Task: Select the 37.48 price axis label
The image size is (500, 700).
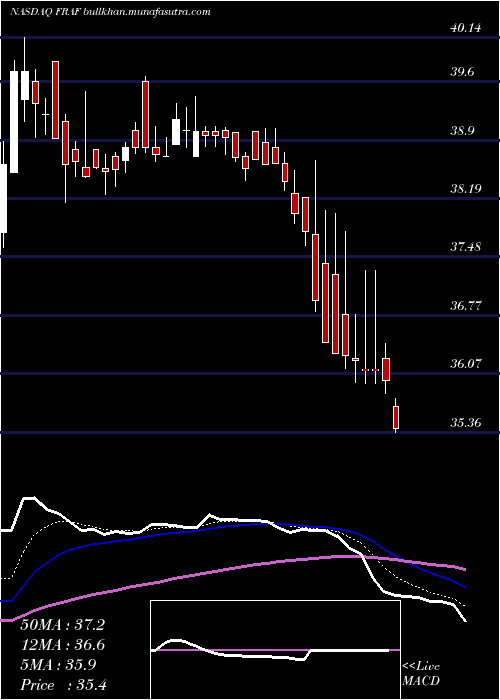Action: [x=465, y=246]
